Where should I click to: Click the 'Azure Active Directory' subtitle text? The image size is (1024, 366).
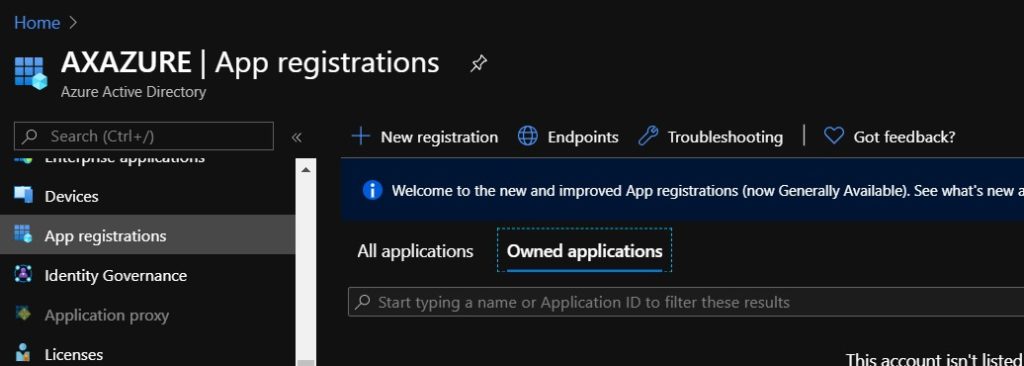[133, 92]
